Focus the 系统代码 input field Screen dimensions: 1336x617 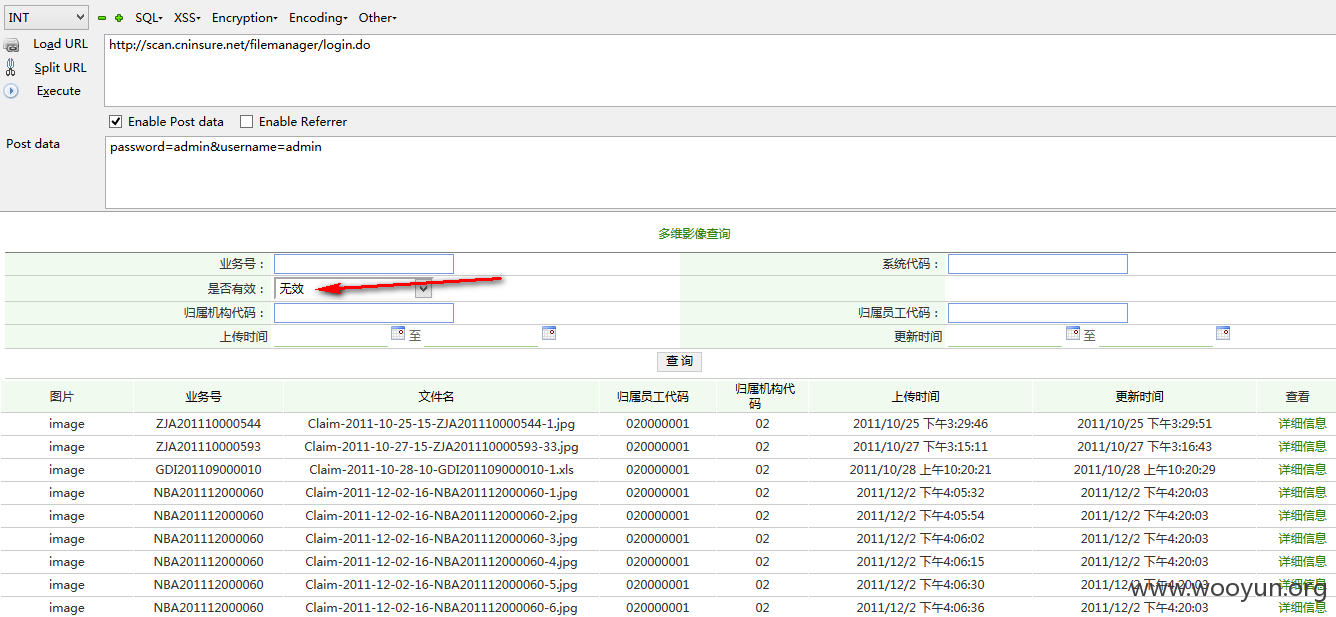[1038, 264]
